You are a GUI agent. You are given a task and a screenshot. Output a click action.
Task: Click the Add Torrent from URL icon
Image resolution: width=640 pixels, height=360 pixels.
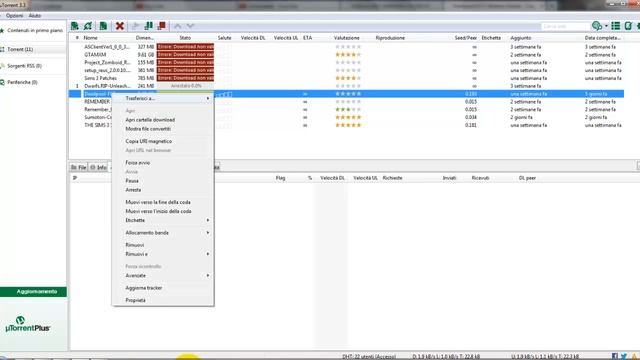(88, 26)
